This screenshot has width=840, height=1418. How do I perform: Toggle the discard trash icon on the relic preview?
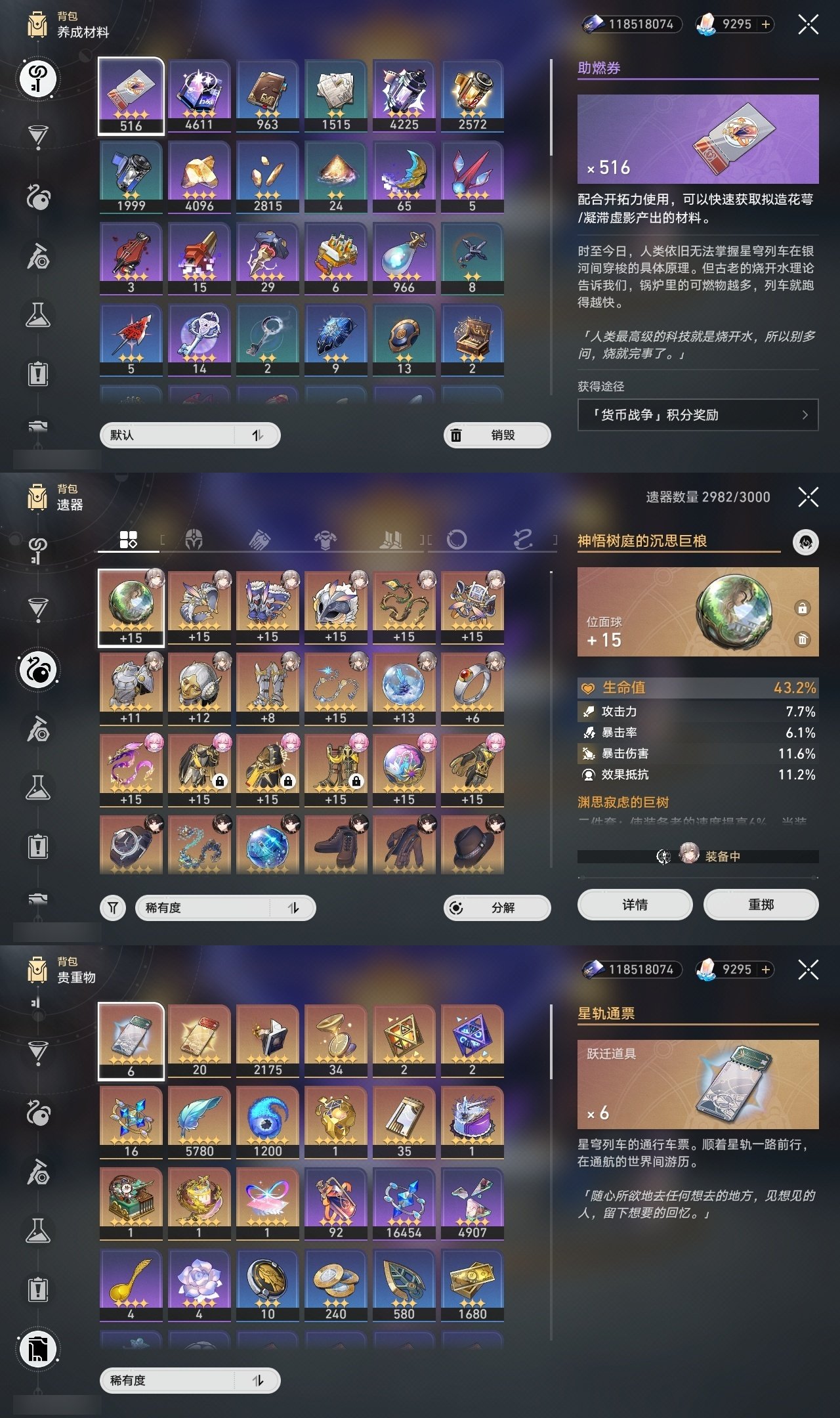[x=802, y=639]
